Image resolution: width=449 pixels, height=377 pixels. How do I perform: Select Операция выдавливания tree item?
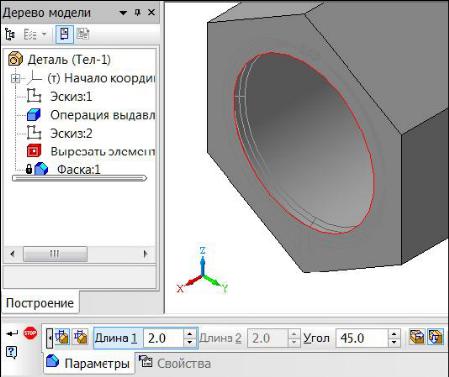[x=103, y=115]
